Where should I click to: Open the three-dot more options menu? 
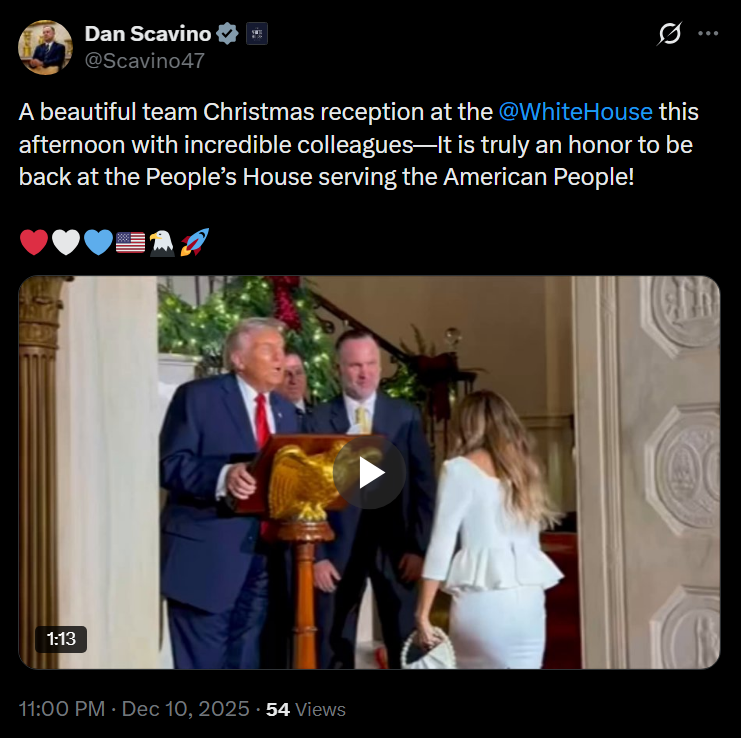click(x=708, y=34)
